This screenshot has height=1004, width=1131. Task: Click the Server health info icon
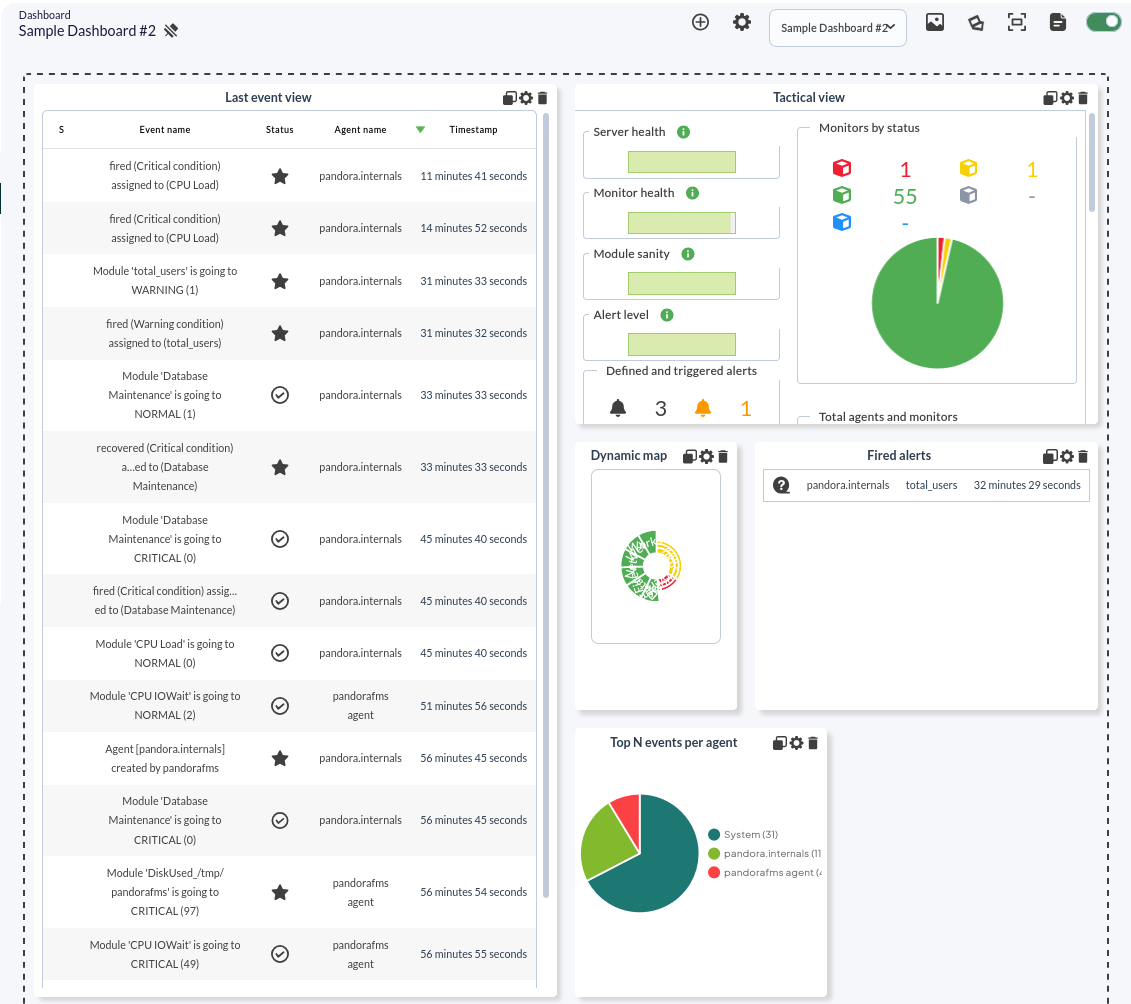click(x=684, y=132)
